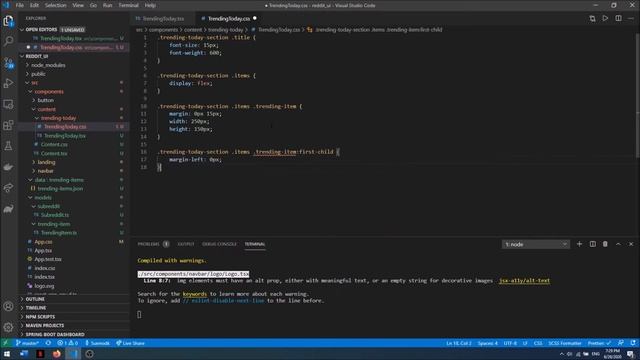Maximize the panel with up chevron
The width and height of the screenshot is (640, 360).
coord(618,244)
